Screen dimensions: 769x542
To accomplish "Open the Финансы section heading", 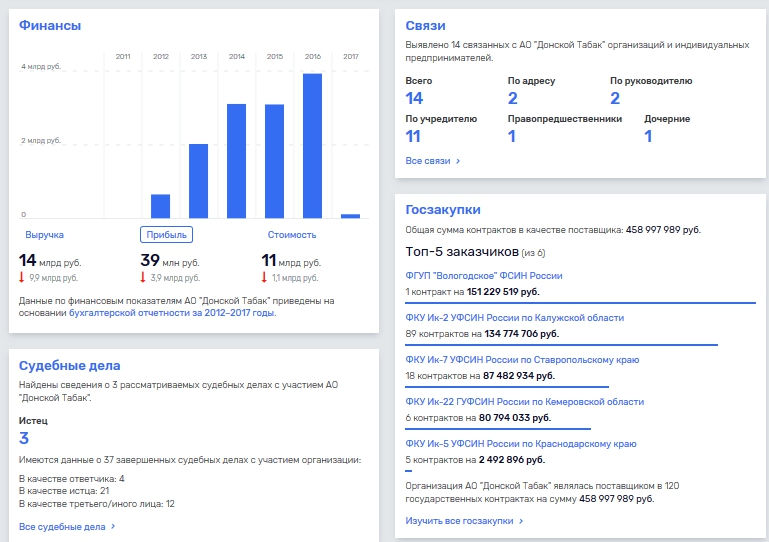I will click(50, 26).
